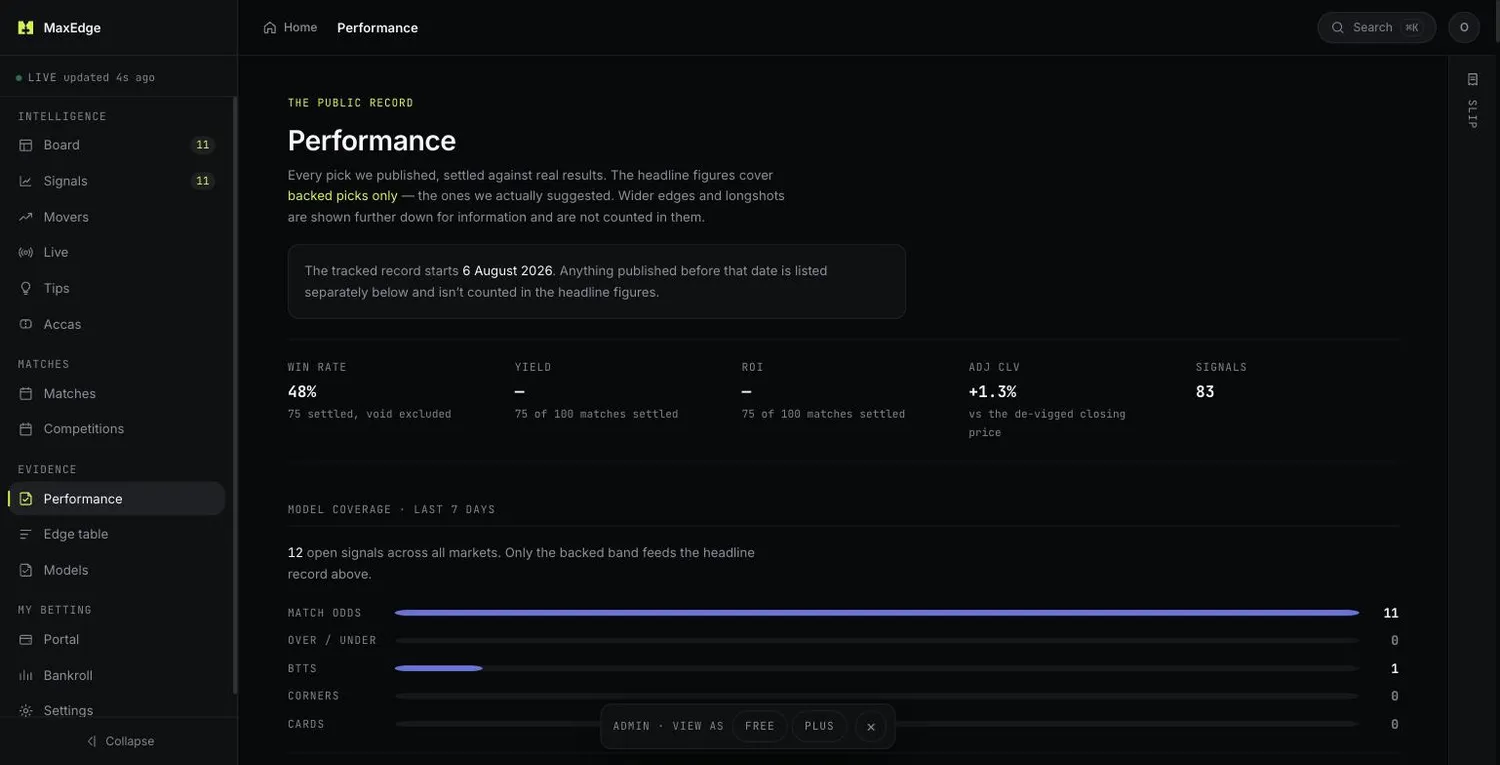Click the 'Model Coverage · Last 7 Days' heading
Screen dimensions: 1500x765
click(x=392, y=510)
